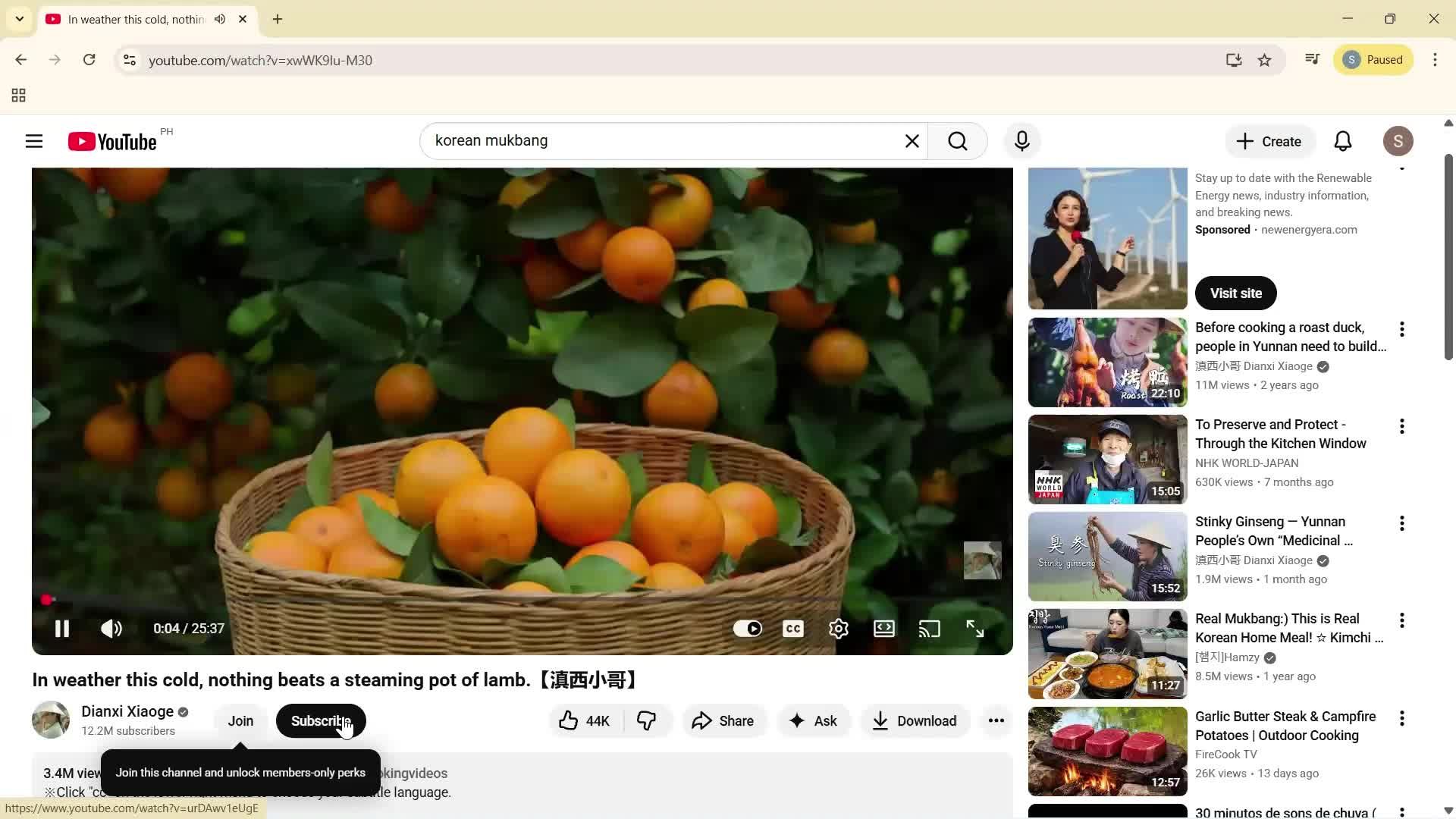
Task: Open the player settings gear
Action: (x=838, y=628)
